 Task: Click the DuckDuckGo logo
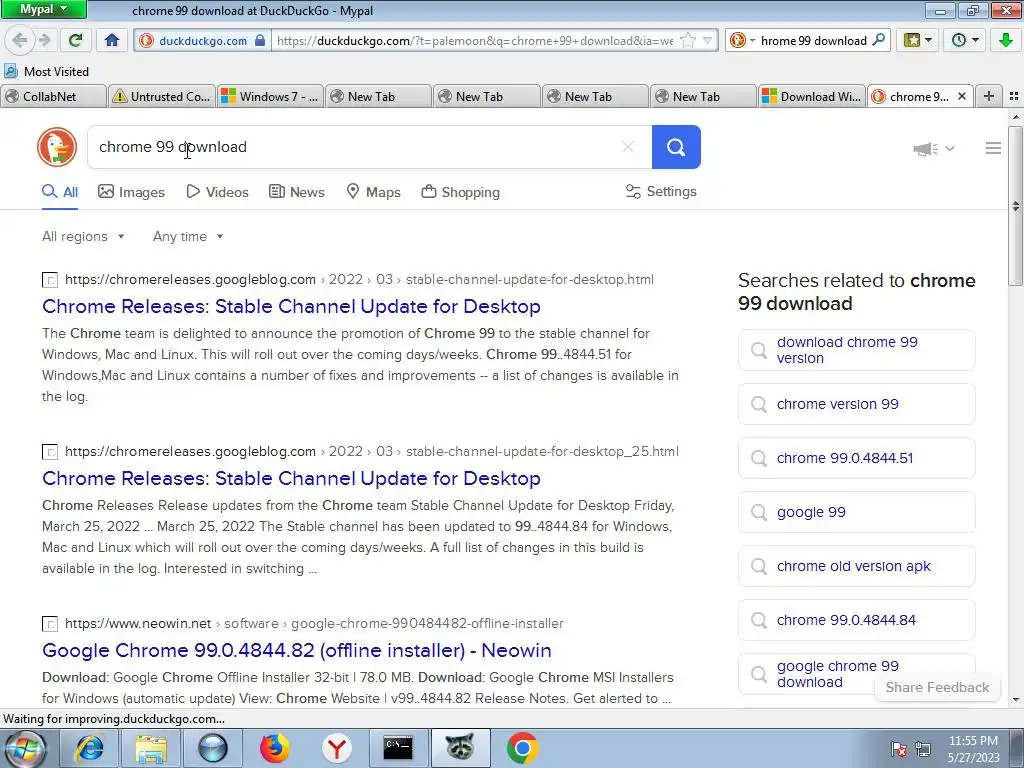57,147
